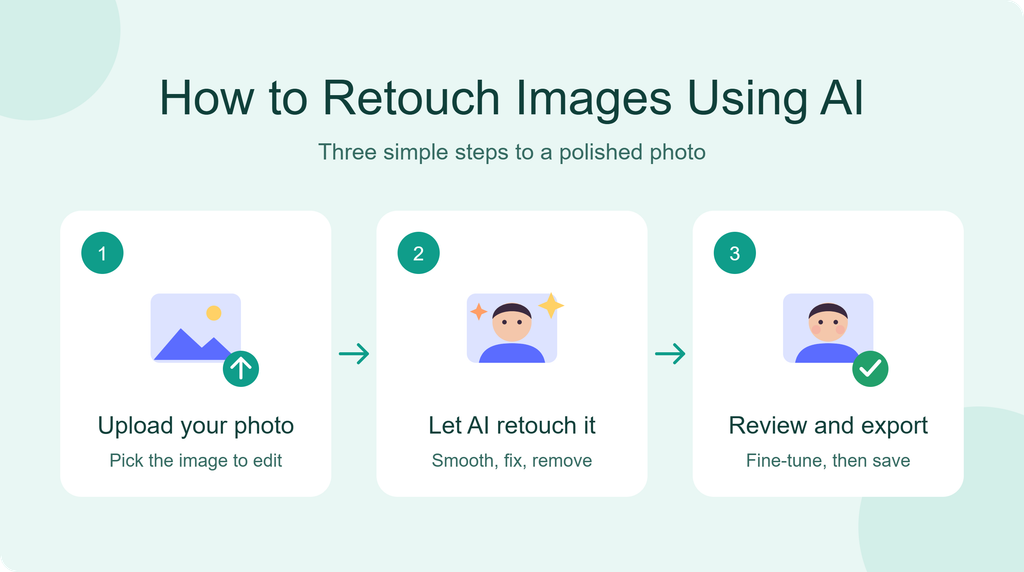Click the yellow sparkle star on portrait
The image size is (1024, 572).
click(551, 305)
